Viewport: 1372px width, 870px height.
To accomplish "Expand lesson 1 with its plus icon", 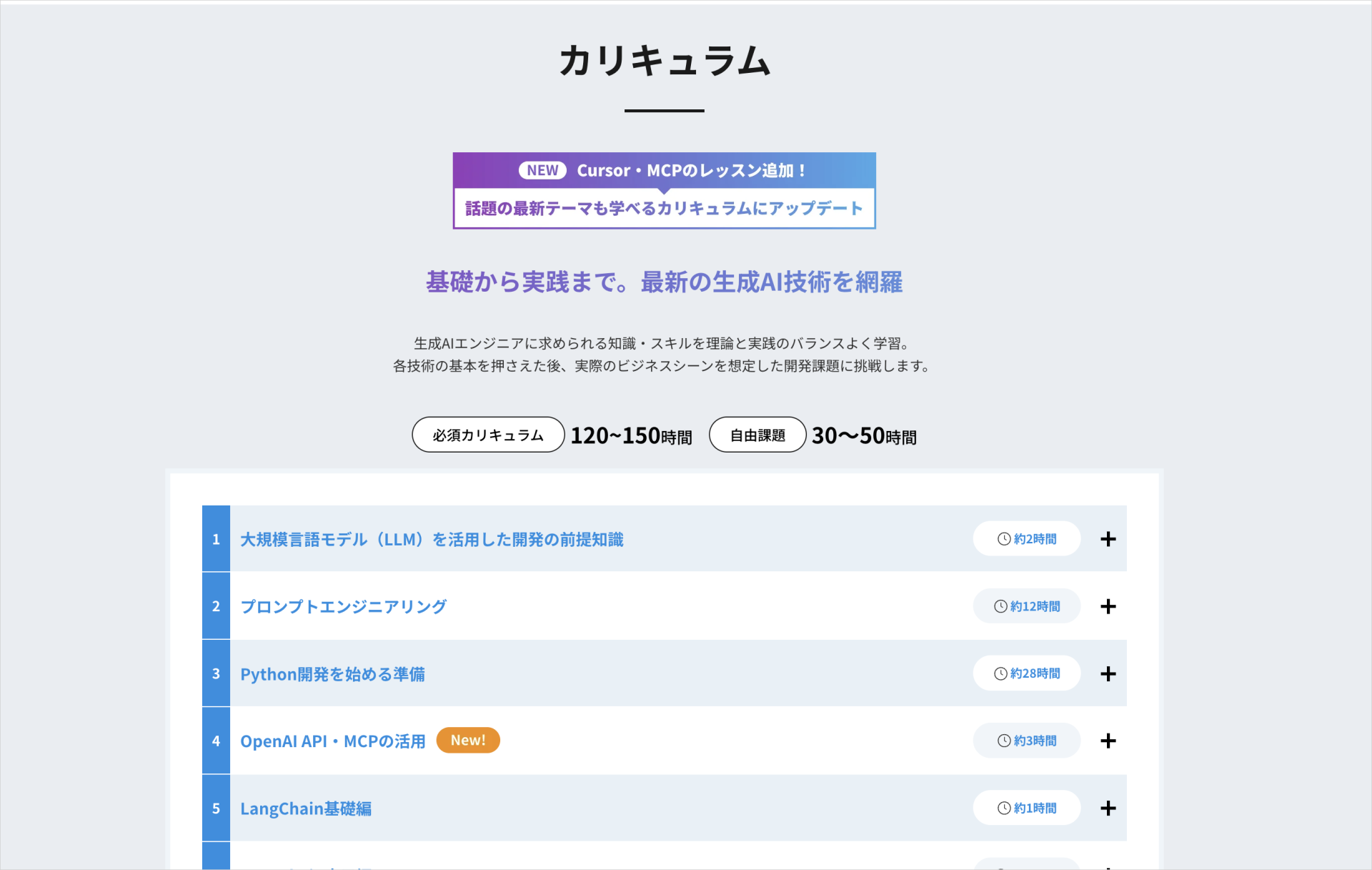I will click(1108, 539).
